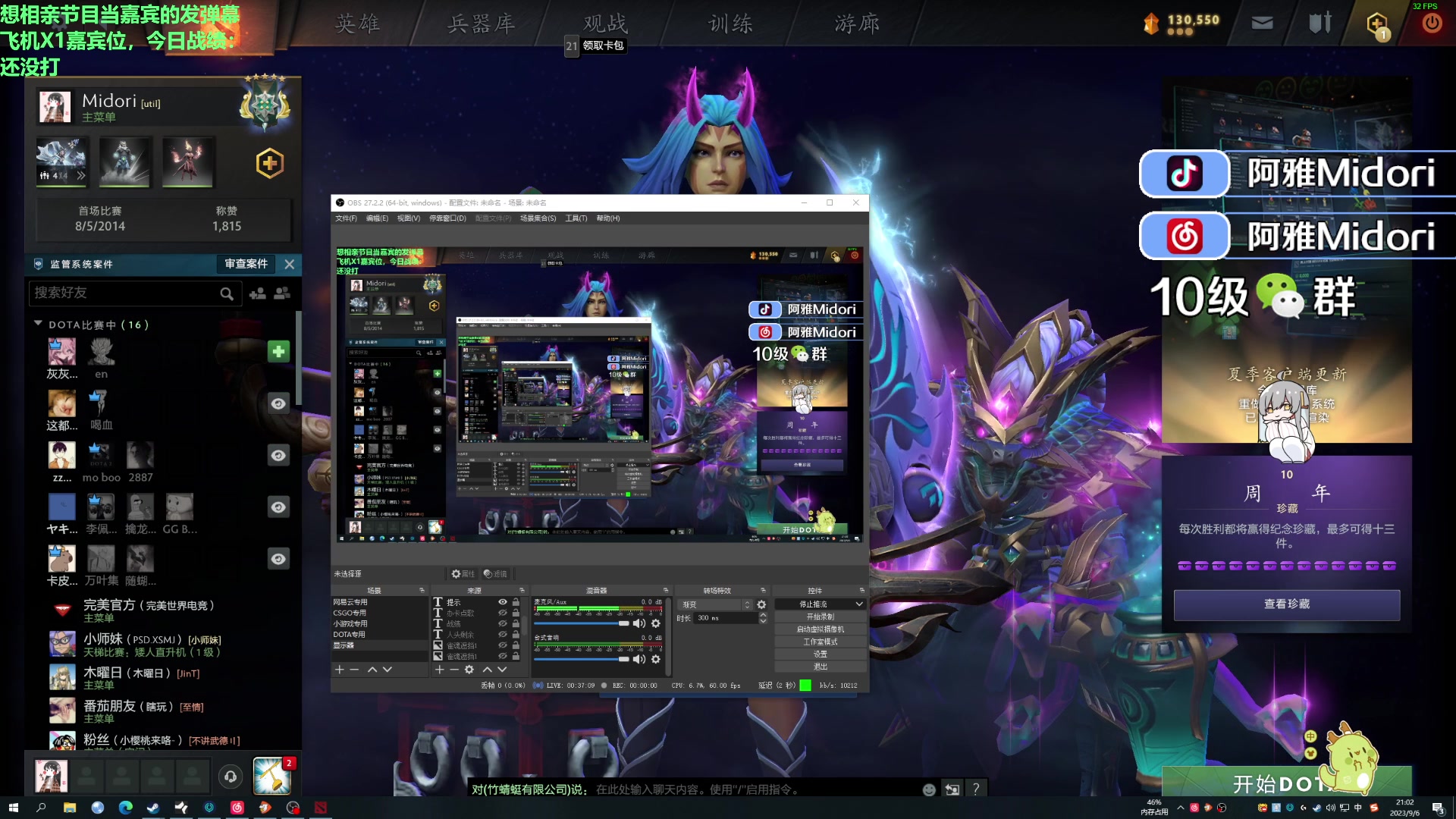Image resolution: width=1456 pixels, height=819 pixels.
Task: Toggle lock on 提示 source
Action: 516,602
